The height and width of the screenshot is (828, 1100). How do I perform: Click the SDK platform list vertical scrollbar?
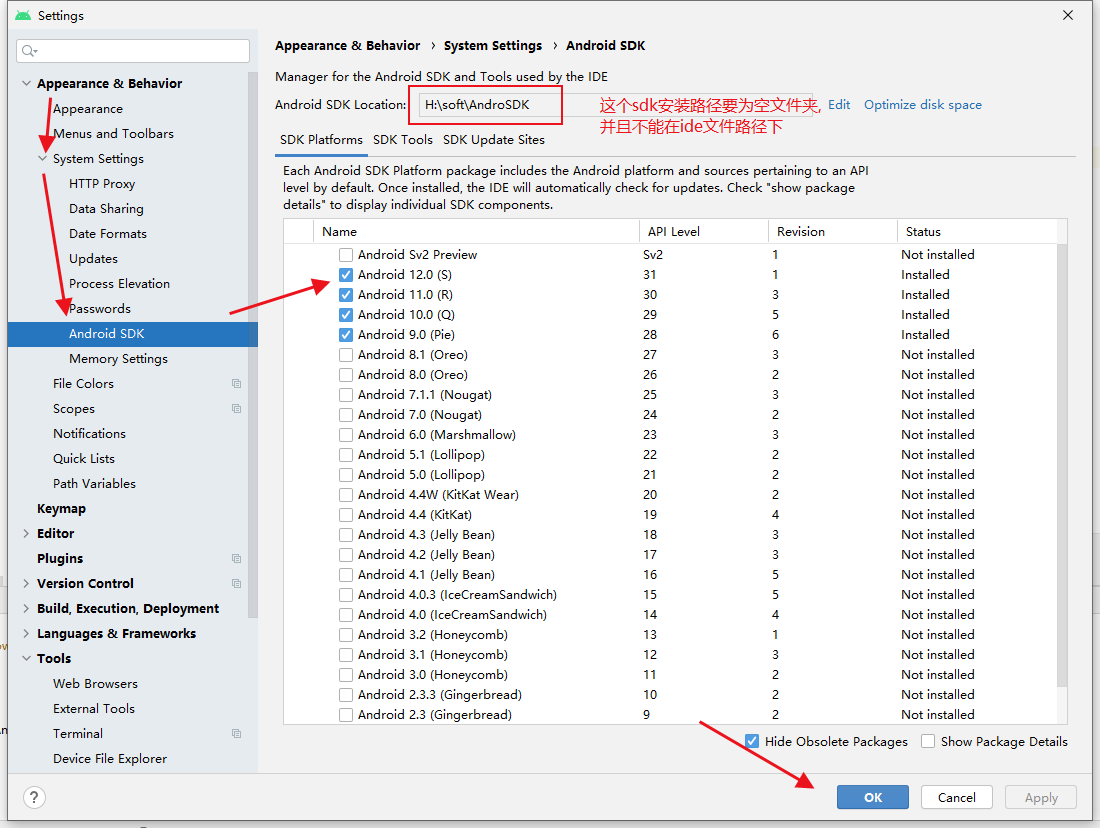click(1062, 465)
